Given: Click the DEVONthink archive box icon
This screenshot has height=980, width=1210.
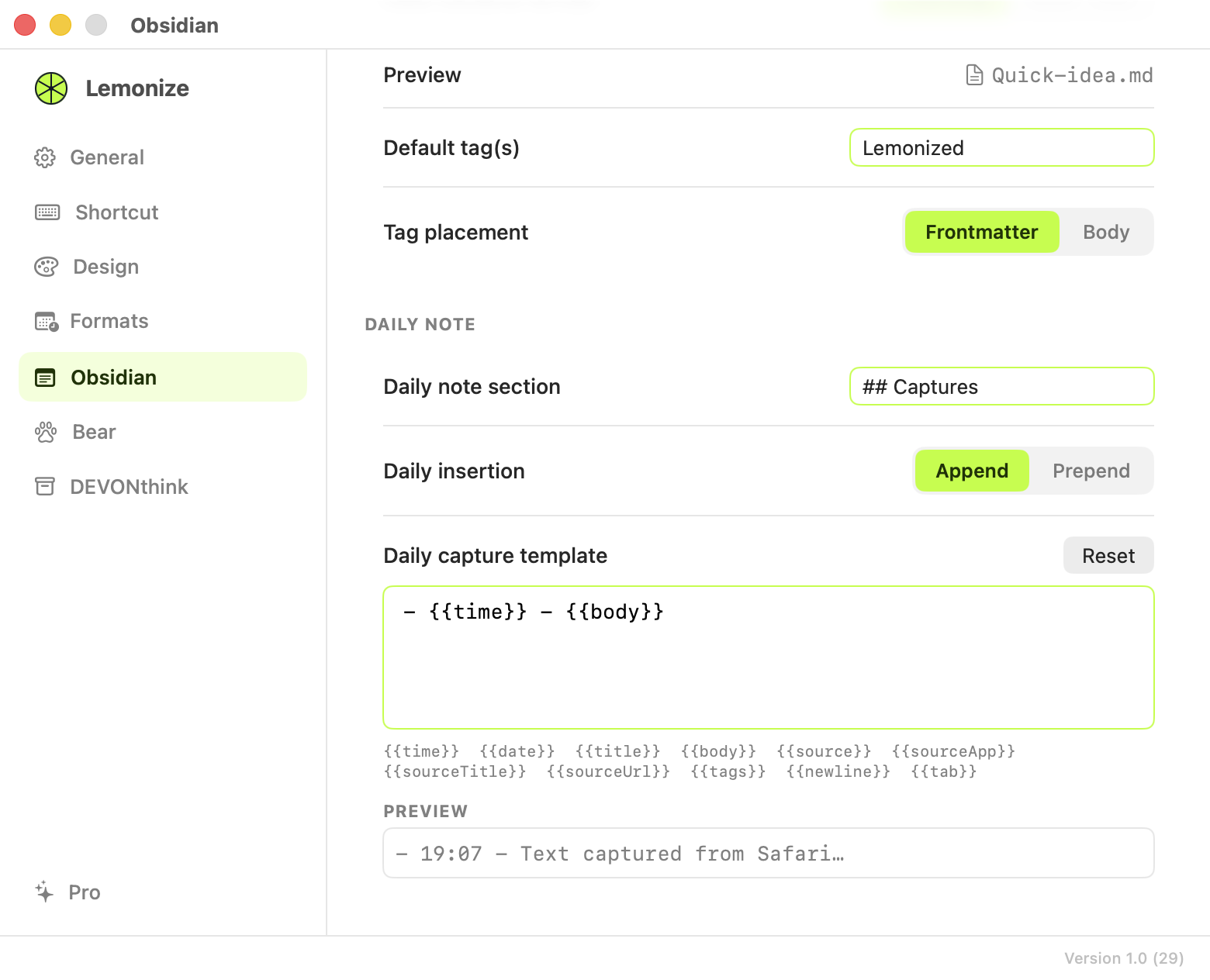Looking at the screenshot, I should pyautogui.click(x=45, y=486).
